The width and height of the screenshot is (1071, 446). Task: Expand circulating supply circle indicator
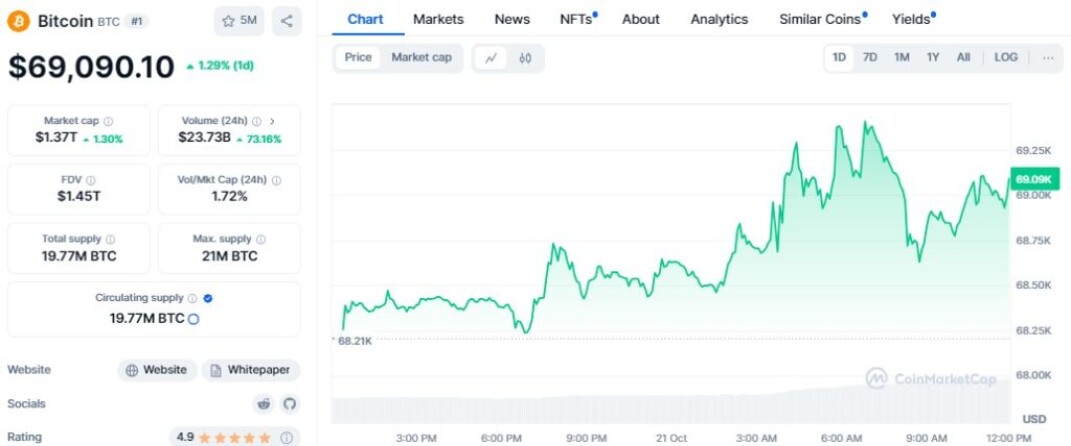click(193, 319)
